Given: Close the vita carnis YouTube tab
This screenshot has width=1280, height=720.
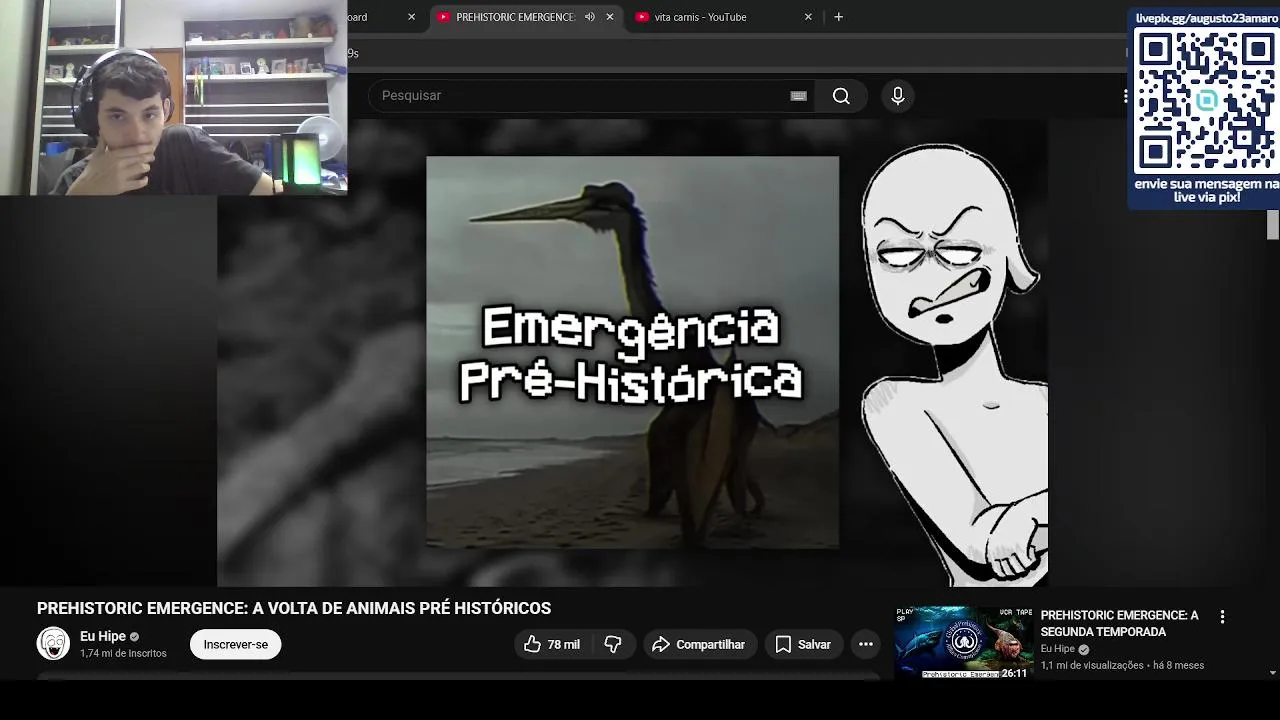Looking at the screenshot, I should click(x=808, y=17).
